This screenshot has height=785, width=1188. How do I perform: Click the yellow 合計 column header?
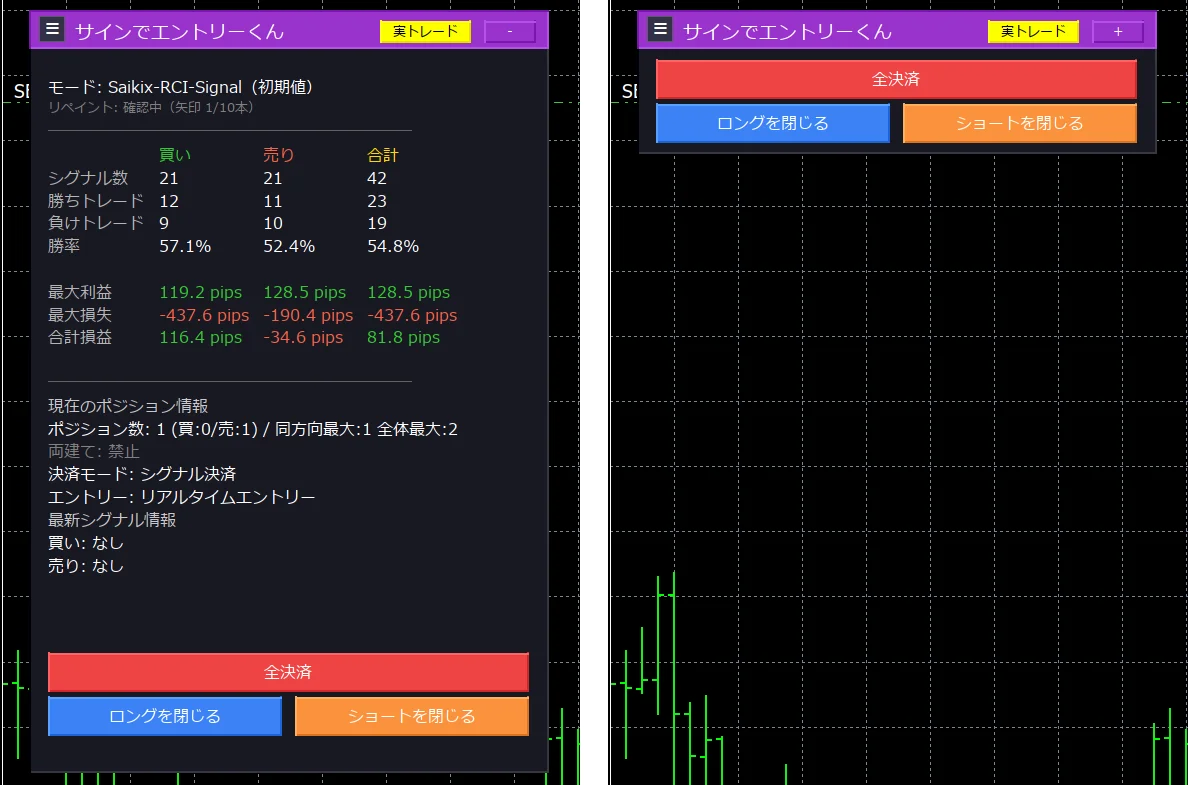tap(383, 155)
